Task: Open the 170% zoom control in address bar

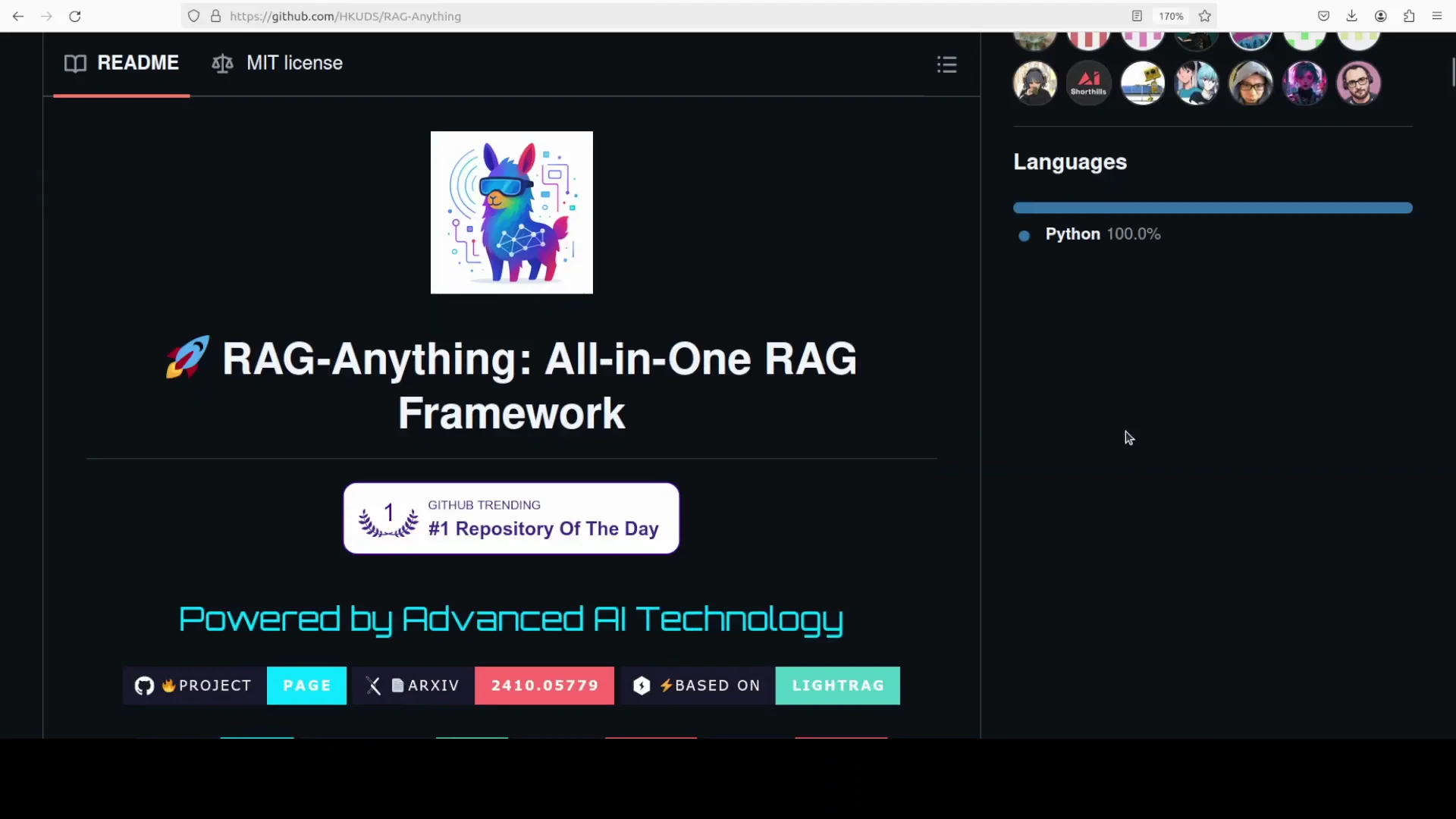Action: click(x=1171, y=16)
